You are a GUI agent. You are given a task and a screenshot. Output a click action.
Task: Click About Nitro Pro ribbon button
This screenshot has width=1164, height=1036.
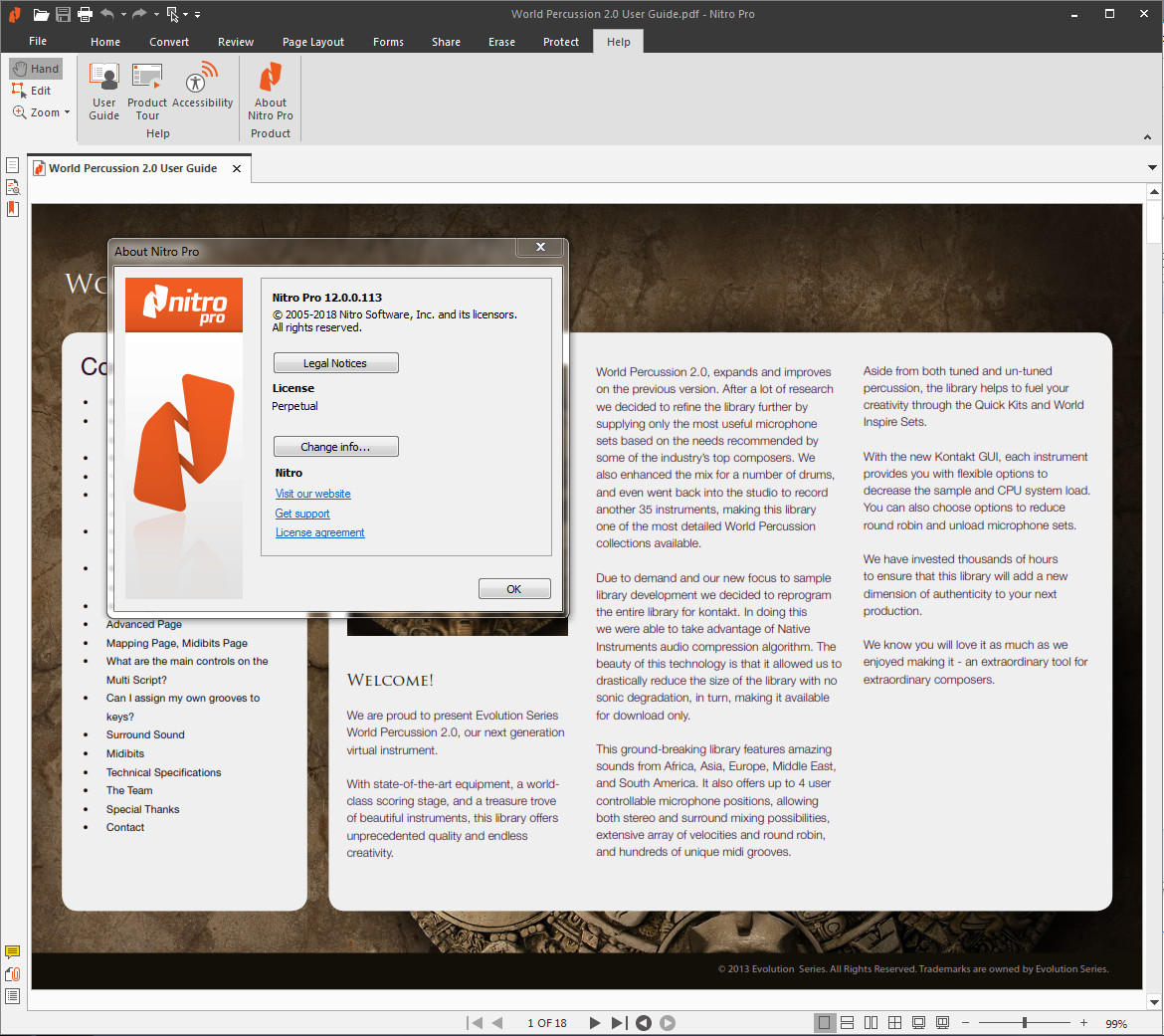[271, 92]
